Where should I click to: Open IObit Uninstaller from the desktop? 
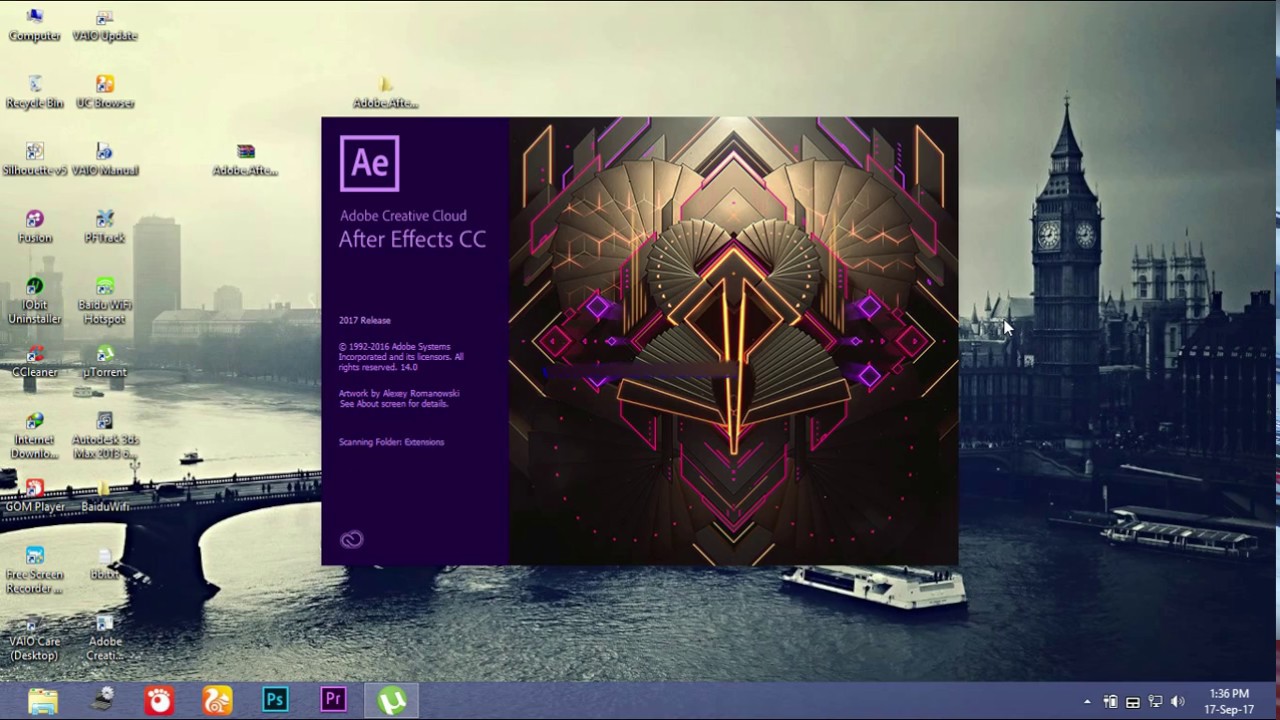pyautogui.click(x=35, y=302)
